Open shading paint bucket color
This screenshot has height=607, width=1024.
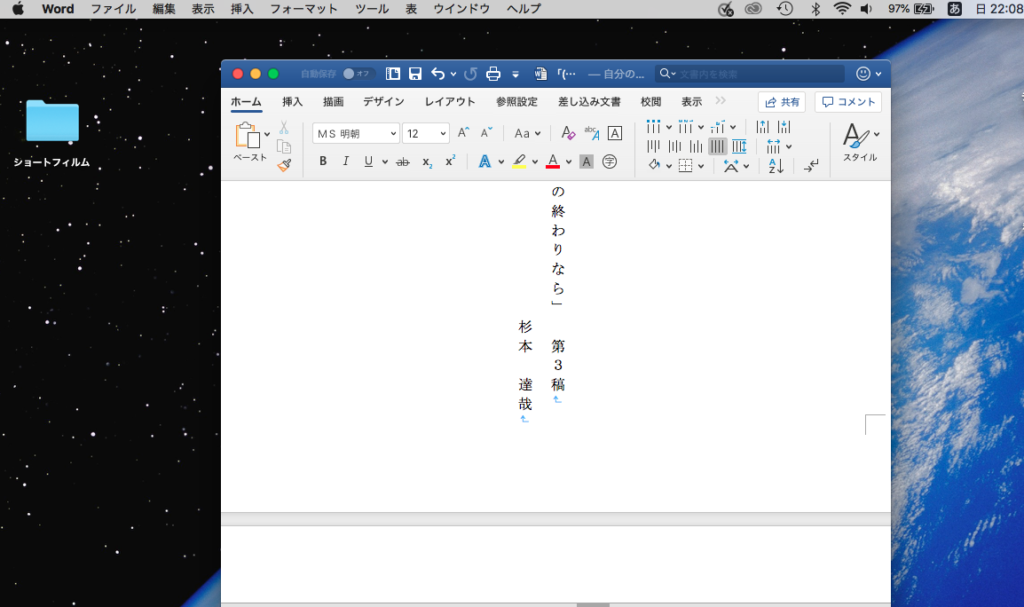[654, 166]
